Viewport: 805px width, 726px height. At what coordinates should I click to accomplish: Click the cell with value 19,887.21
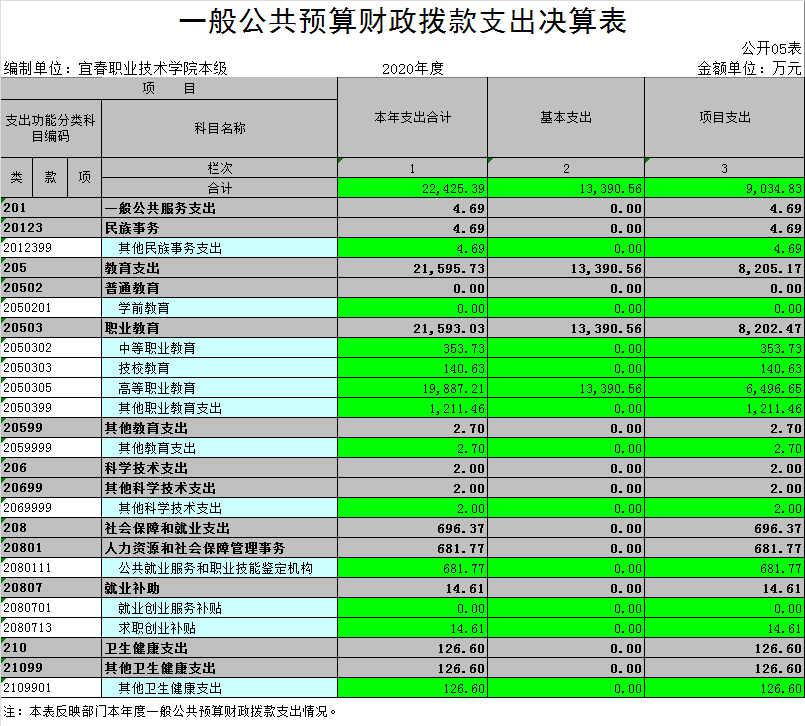click(x=412, y=388)
